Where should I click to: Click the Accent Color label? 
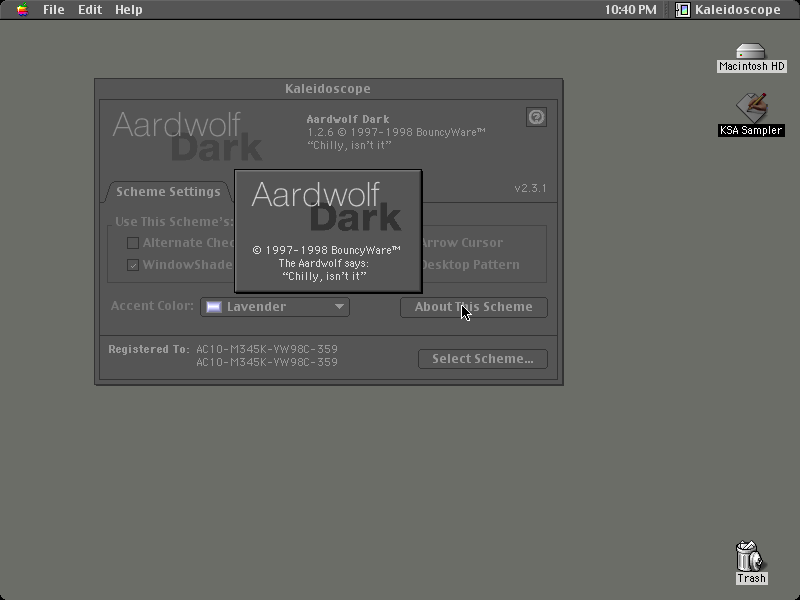pyautogui.click(x=153, y=306)
